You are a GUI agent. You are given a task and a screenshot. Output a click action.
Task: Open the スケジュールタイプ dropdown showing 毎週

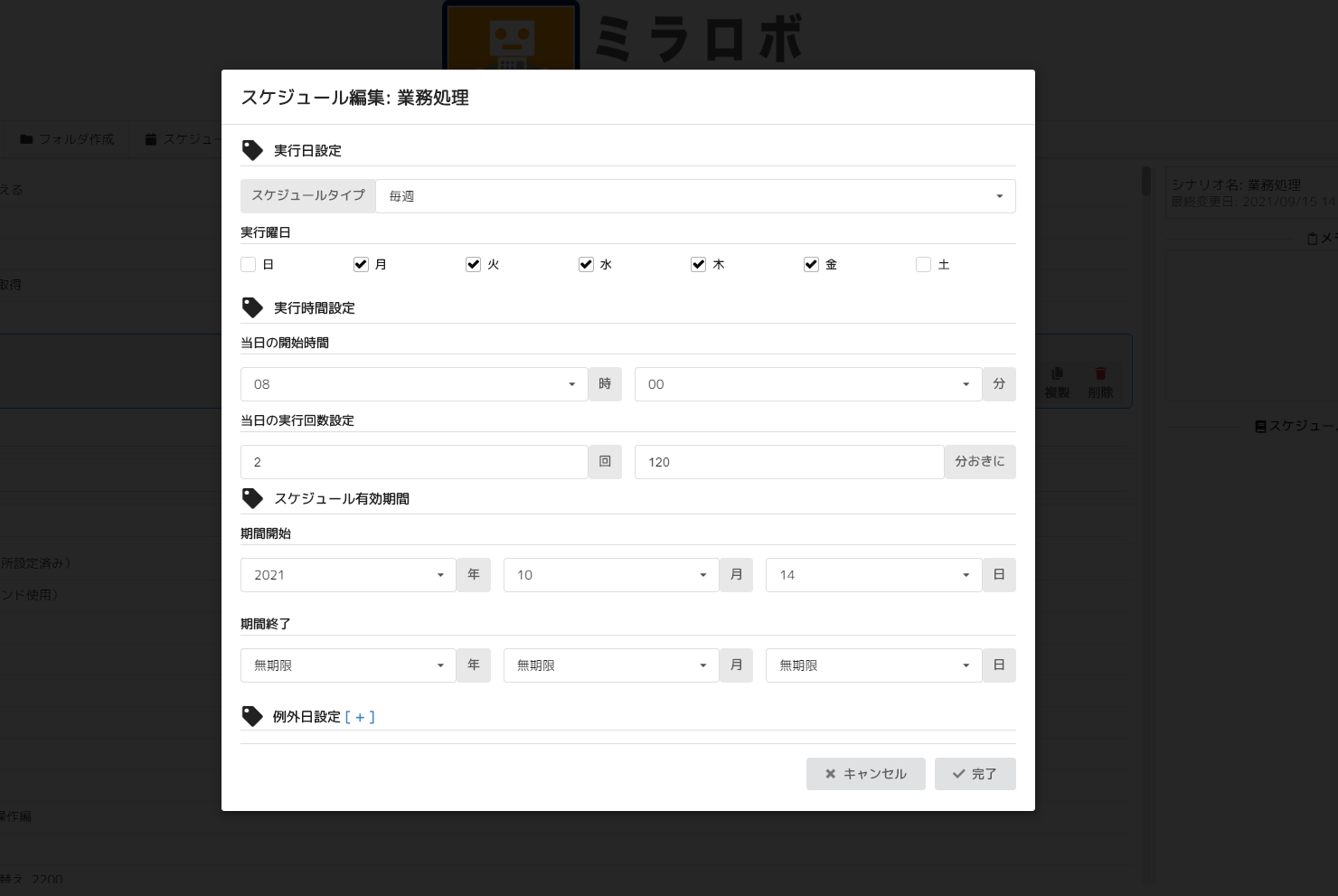coord(694,196)
